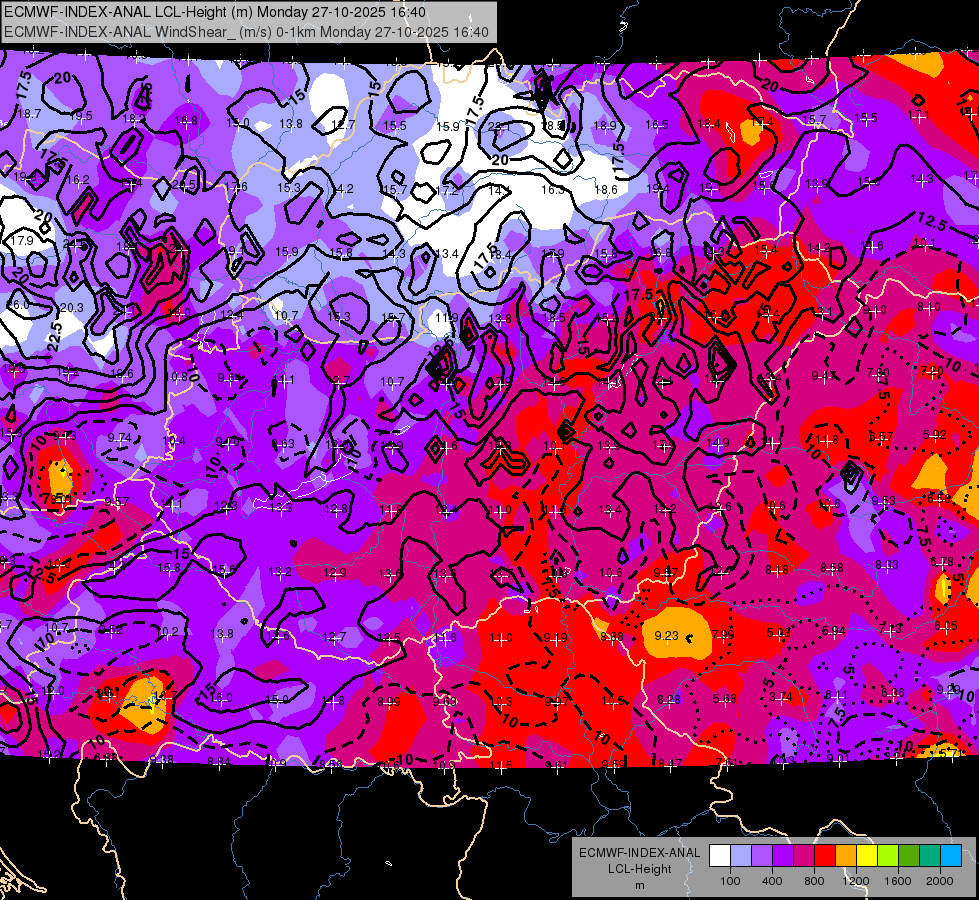Click the sky blue legend swatch
Viewport: 979px width, 900px height.
(951, 856)
